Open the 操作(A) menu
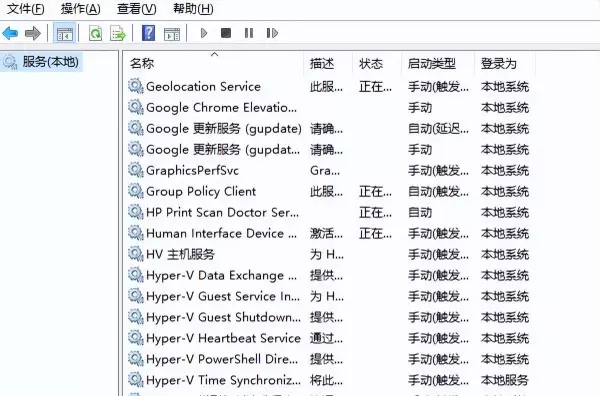Image resolution: width=600 pixels, height=396 pixels. point(80,8)
